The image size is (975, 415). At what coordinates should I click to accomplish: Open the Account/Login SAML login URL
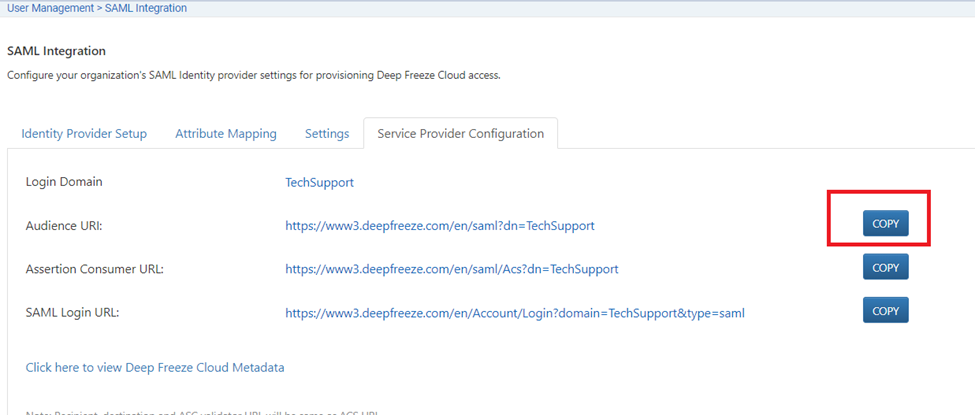click(514, 313)
